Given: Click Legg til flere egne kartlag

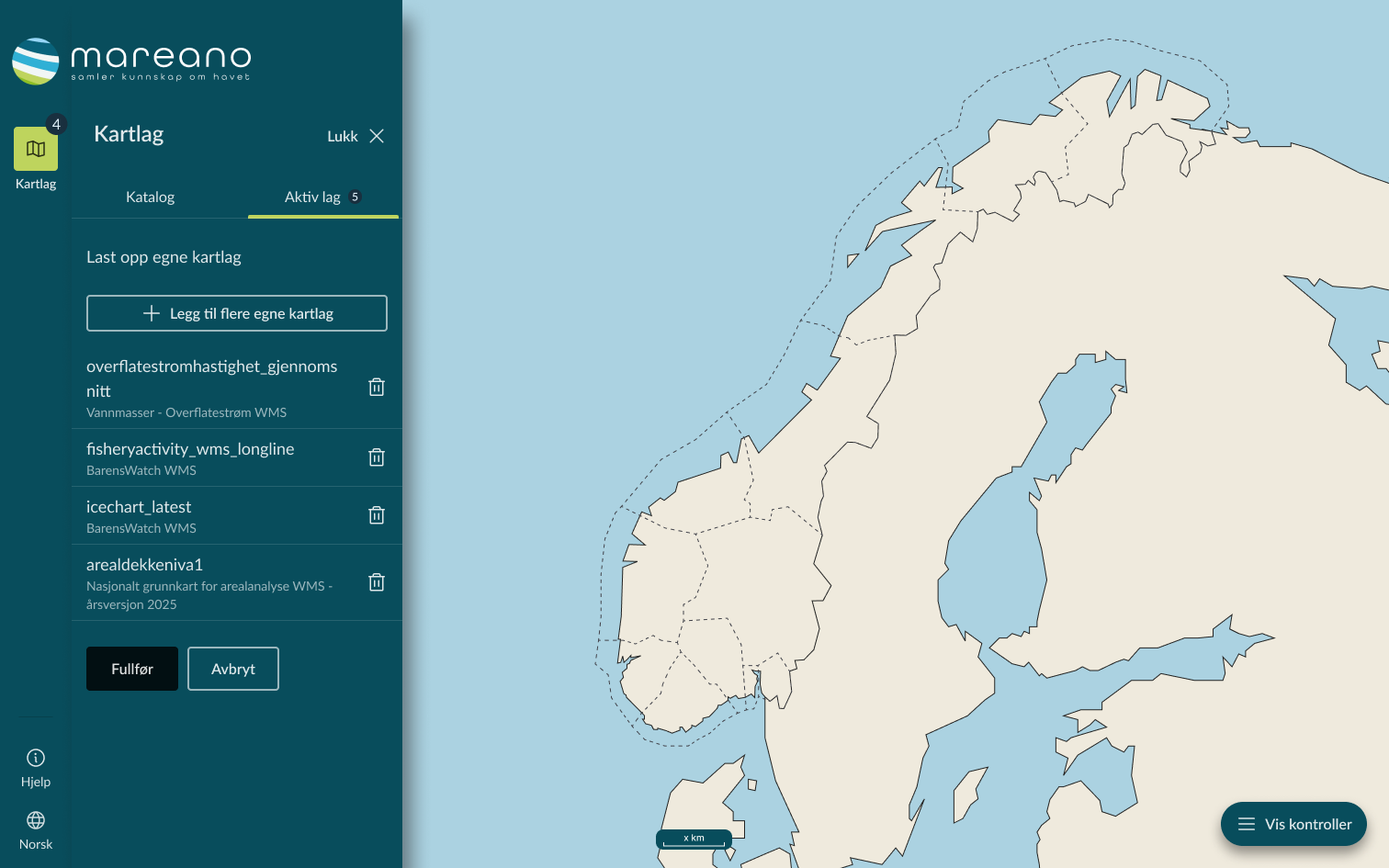Looking at the screenshot, I should coord(237,313).
